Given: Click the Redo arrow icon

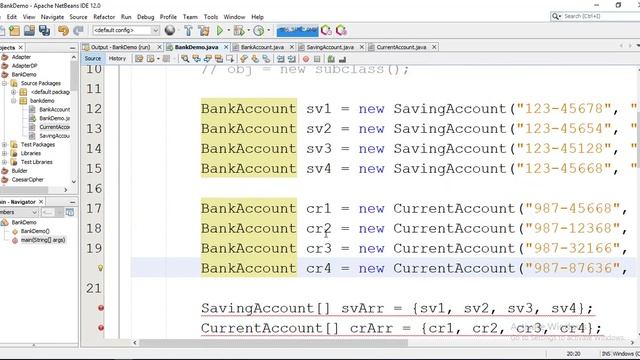Looking at the screenshot, I should point(78,31).
